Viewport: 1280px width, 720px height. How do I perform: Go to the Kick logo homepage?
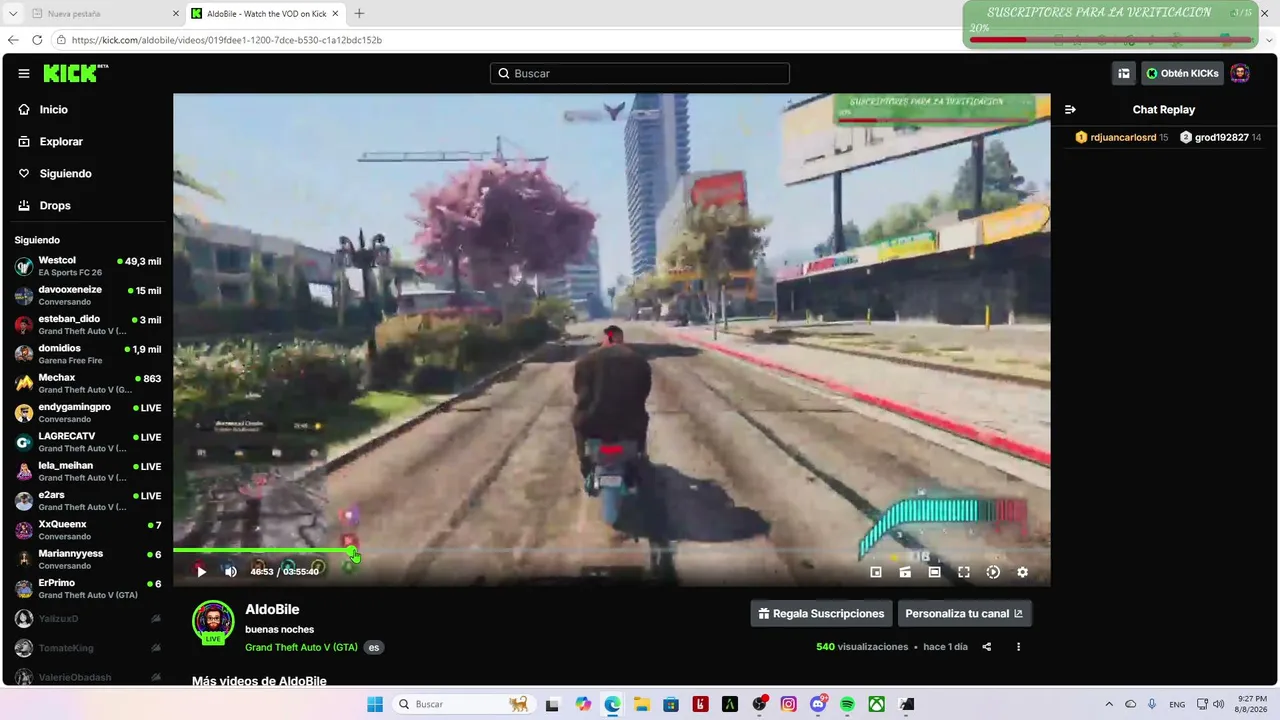(x=76, y=73)
